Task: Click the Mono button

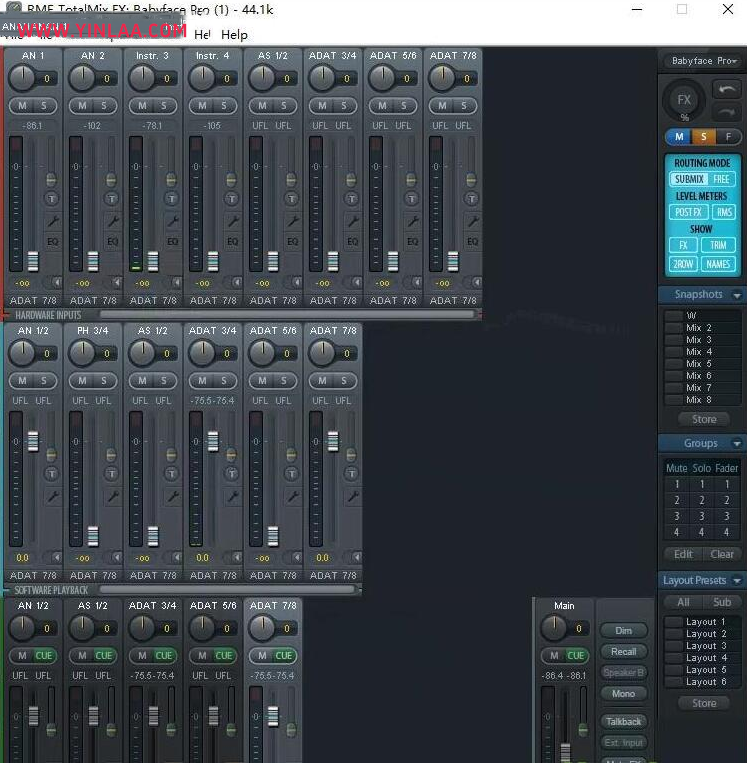Action: point(623,693)
